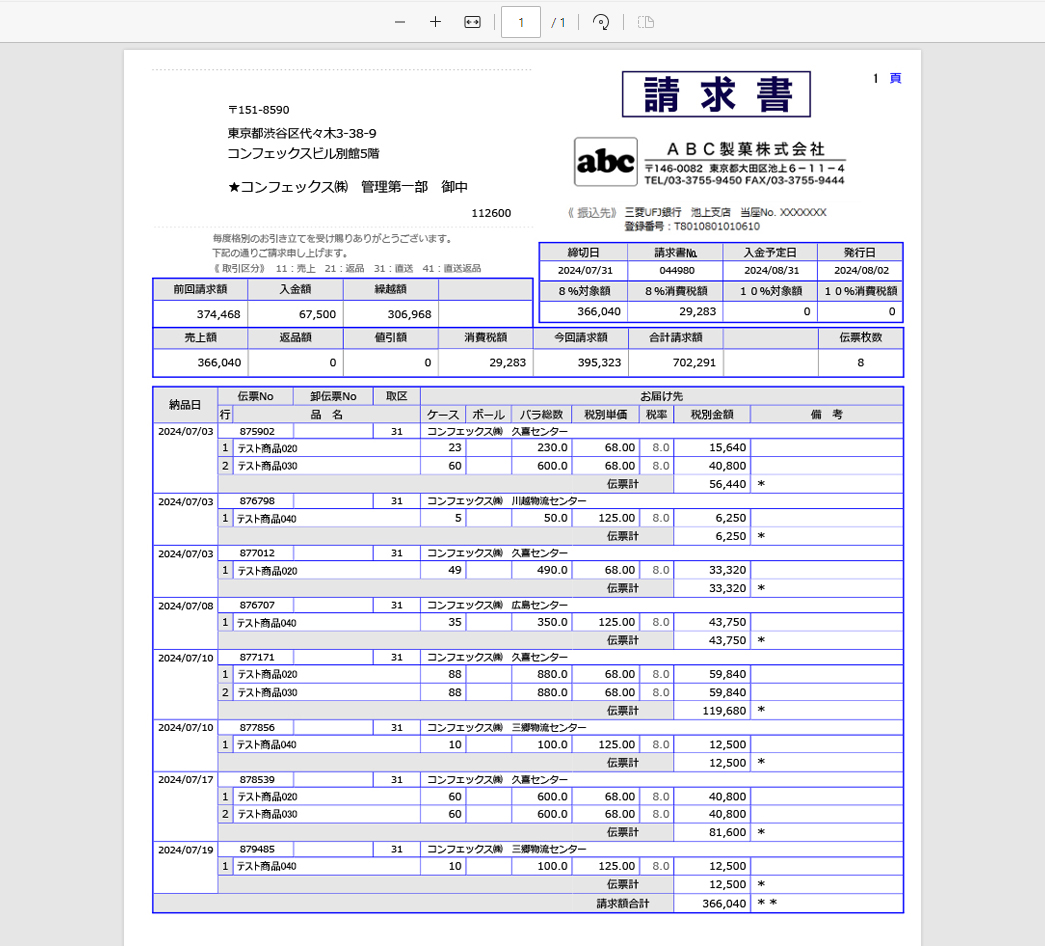Click slip number 877171
The height and width of the screenshot is (946, 1045).
coord(257,657)
